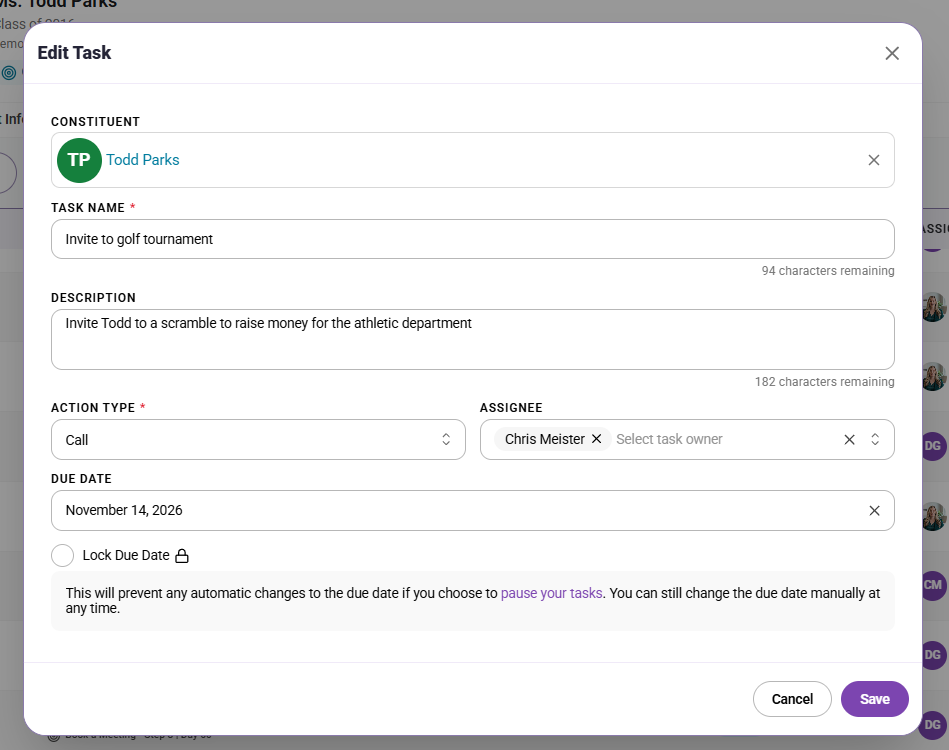Viewport: 949px width, 750px height.
Task: Open Todd Parks constituent link
Action: tap(143, 160)
